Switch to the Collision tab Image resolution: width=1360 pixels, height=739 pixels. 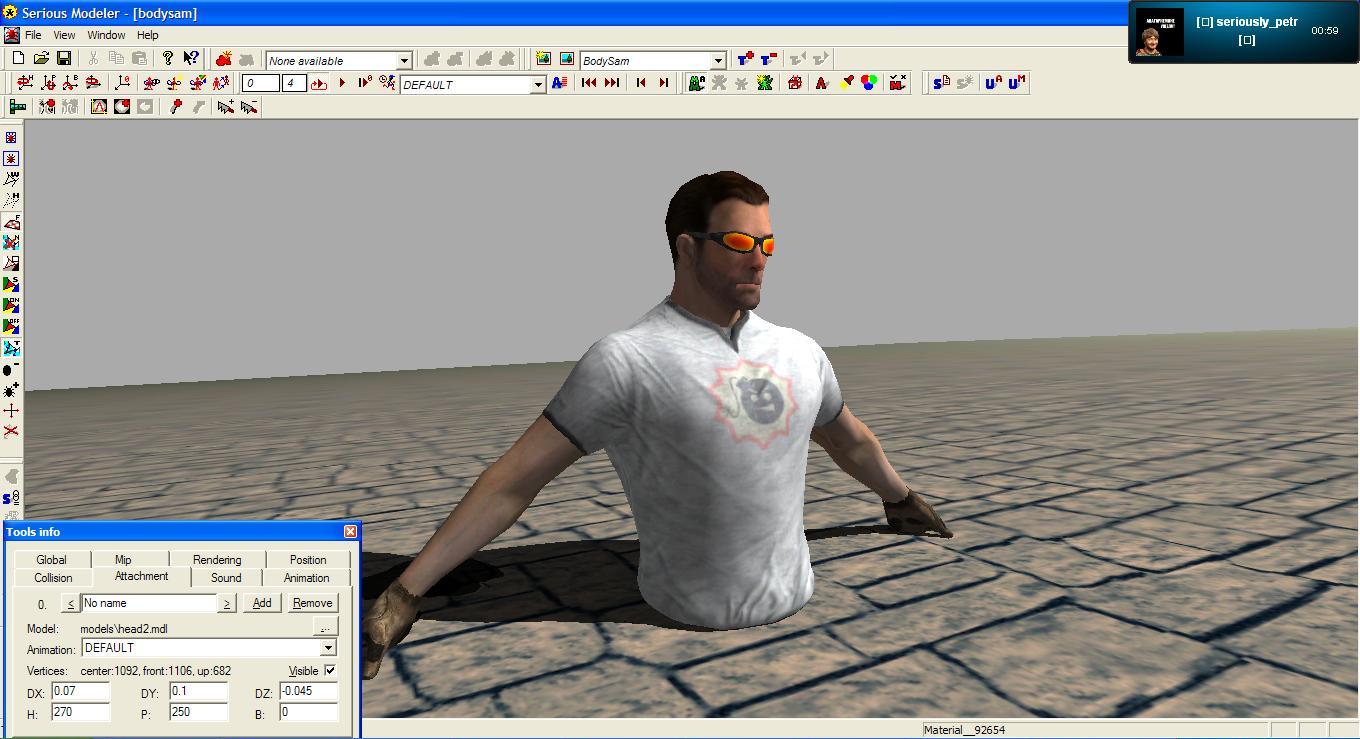(x=53, y=577)
